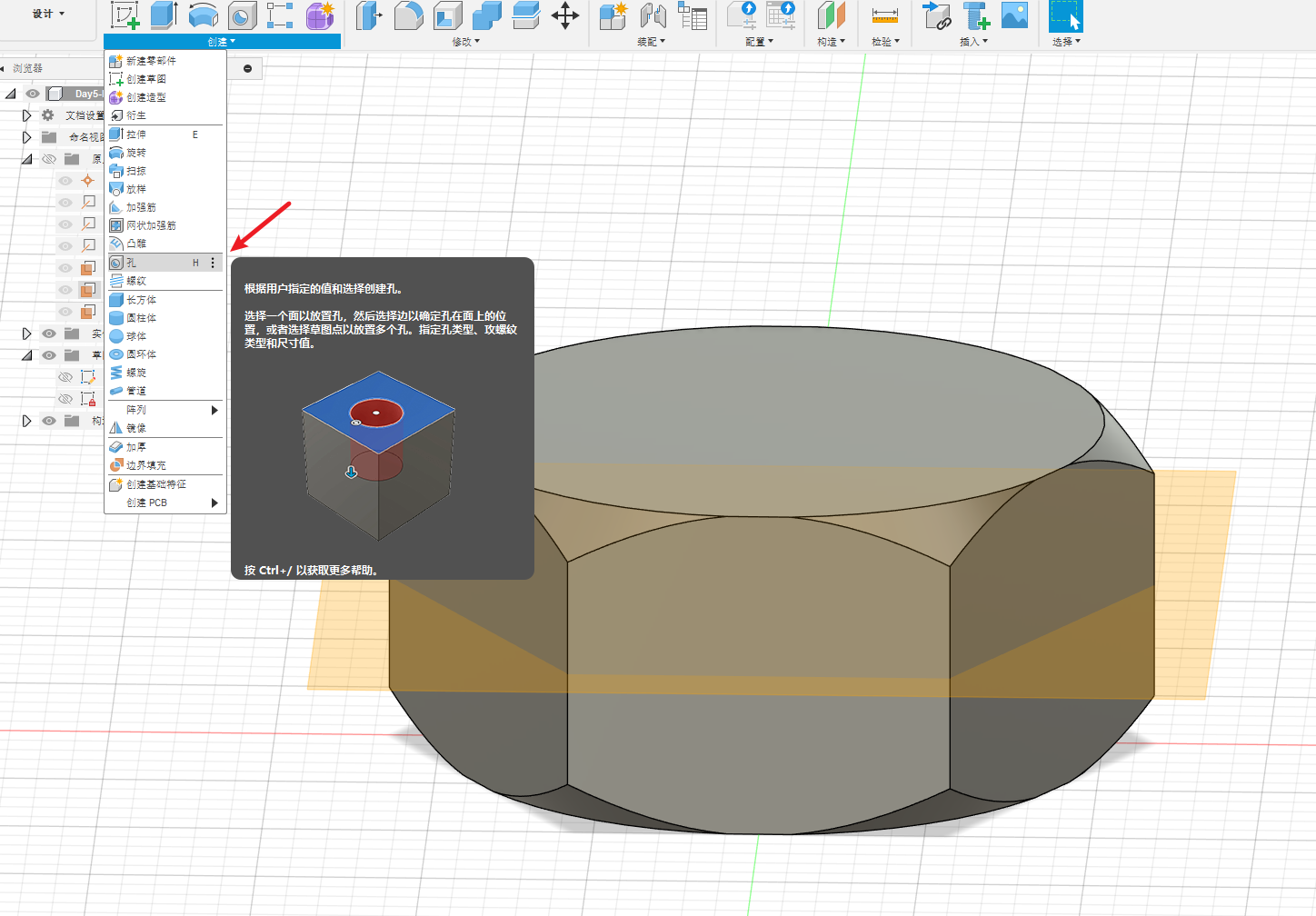Open the Insert Canvas image icon
The image size is (1316, 916).
1014,15
